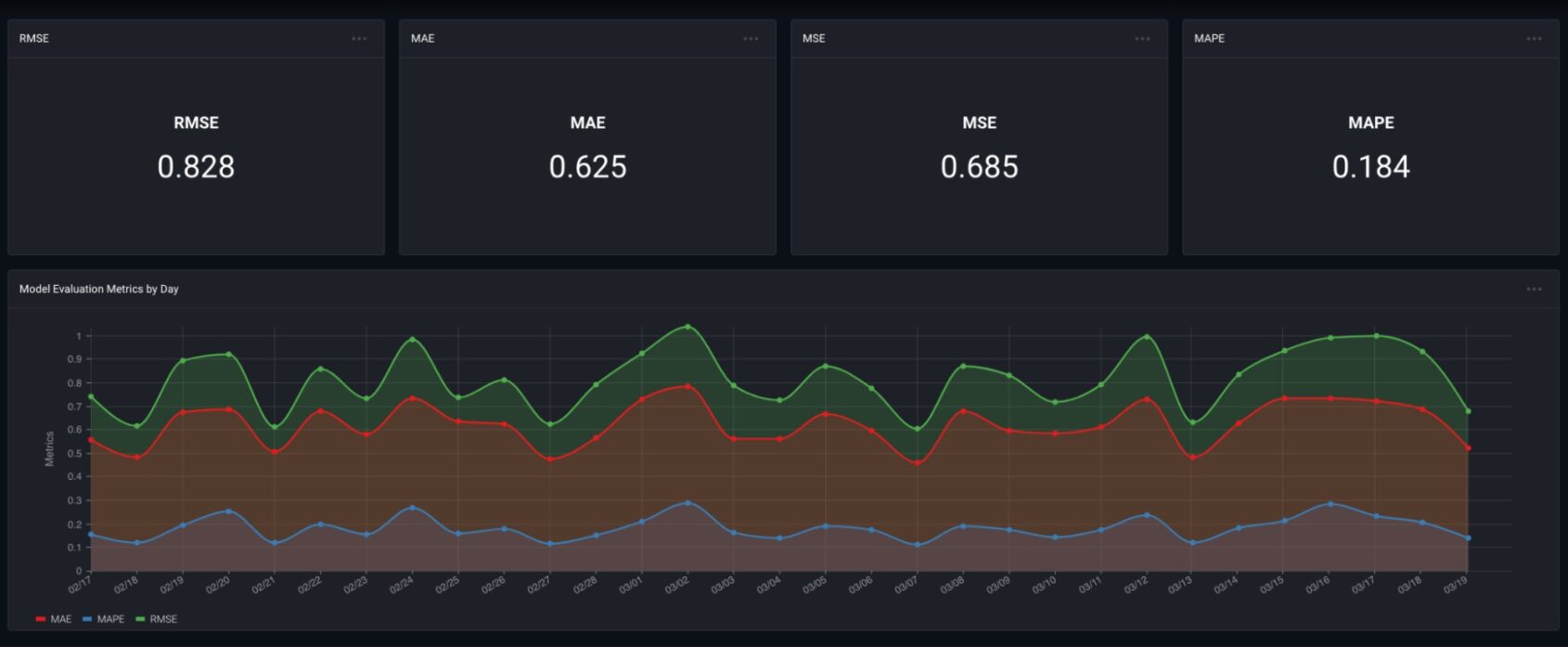Open the MAPE panel options menu
Viewport: 1568px width, 647px height.
(x=1534, y=39)
